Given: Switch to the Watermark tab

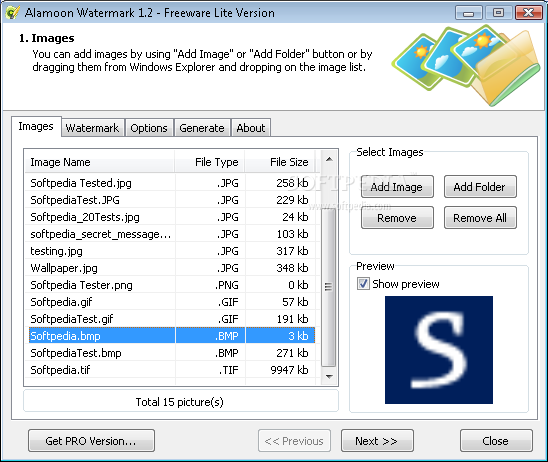Looking at the screenshot, I should (92, 128).
